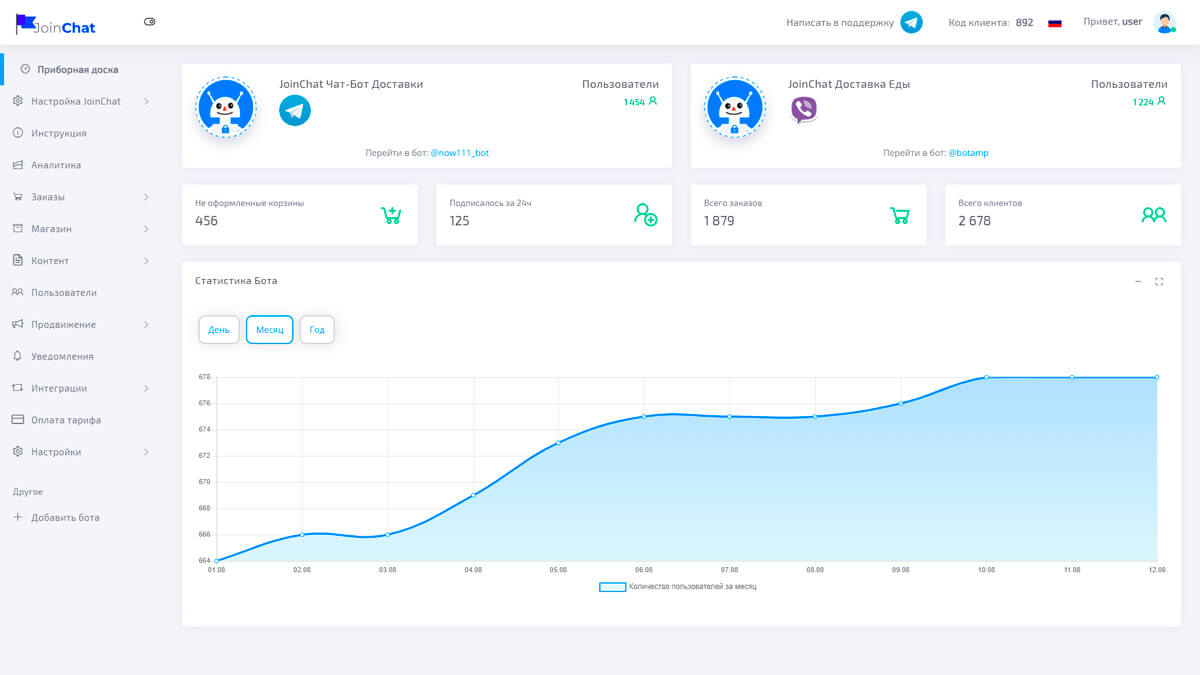Click the Продвижение megaphone icon

pos(17,324)
